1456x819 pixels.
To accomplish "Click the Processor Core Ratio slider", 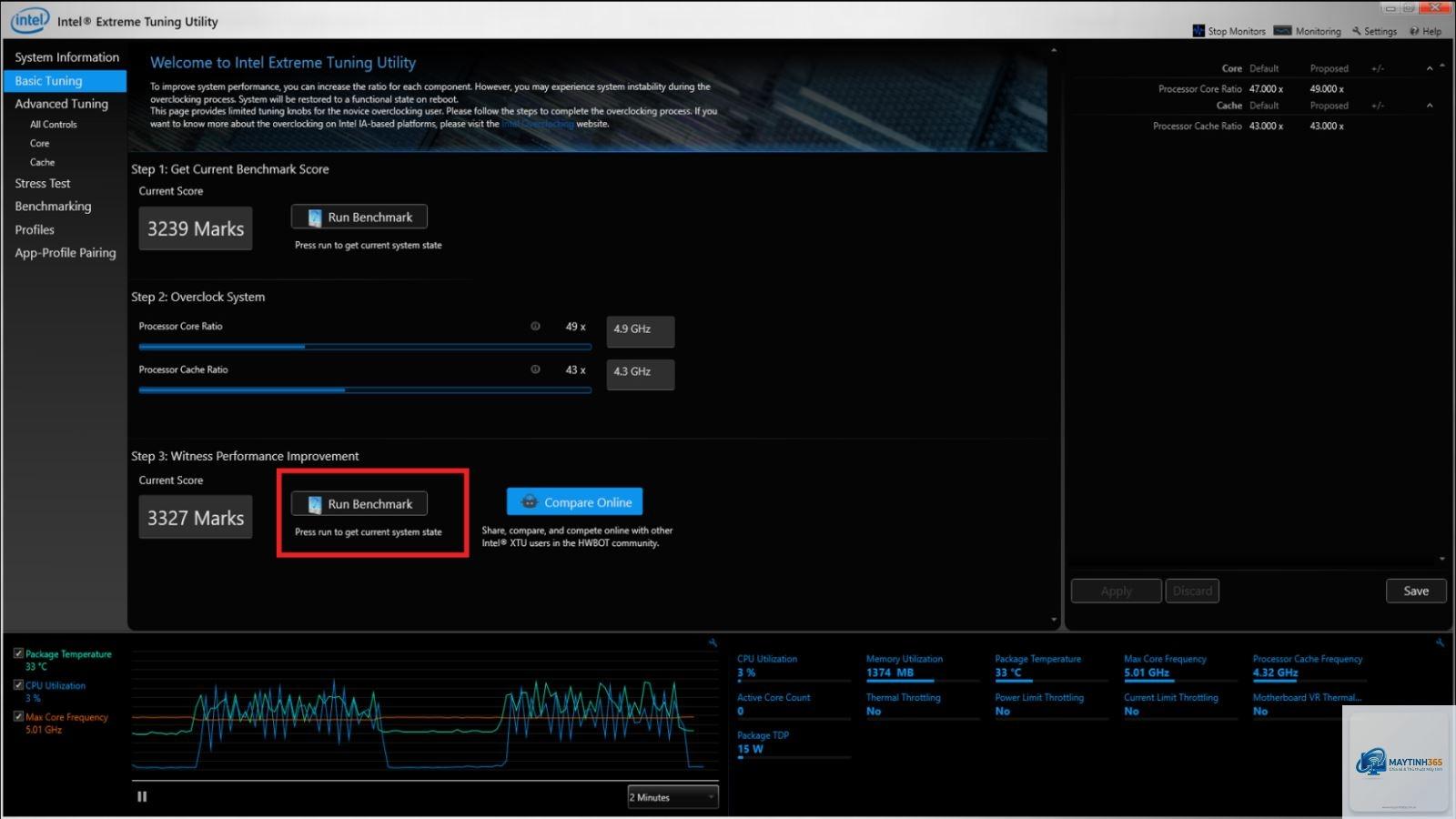I will tap(365, 347).
